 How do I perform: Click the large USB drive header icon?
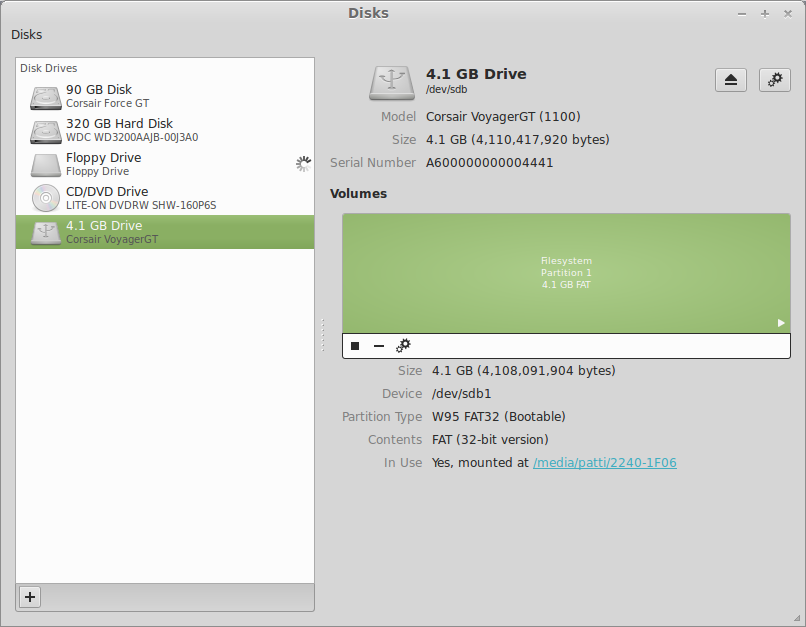click(x=392, y=82)
